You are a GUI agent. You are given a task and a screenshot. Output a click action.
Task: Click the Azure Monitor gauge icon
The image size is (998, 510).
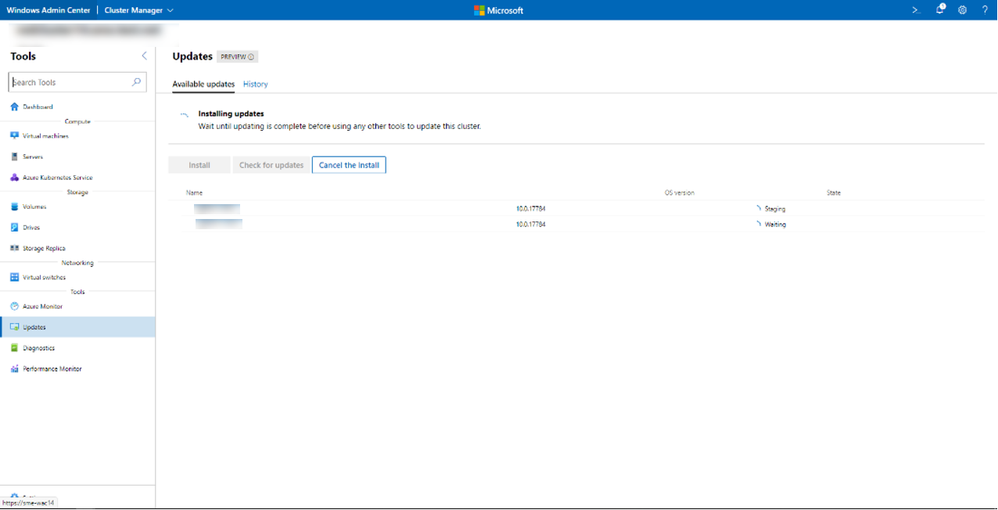pyautogui.click(x=15, y=306)
